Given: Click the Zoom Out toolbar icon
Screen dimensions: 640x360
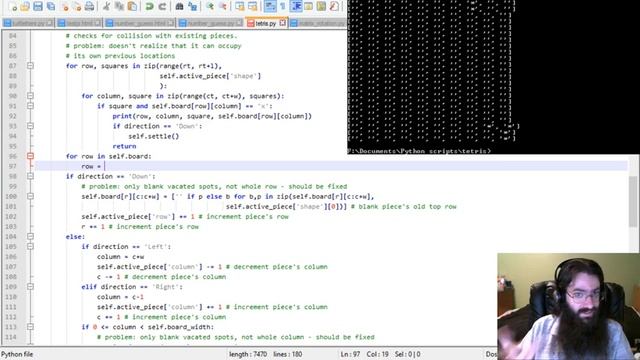Looking at the screenshot, I should [x=223, y=6].
